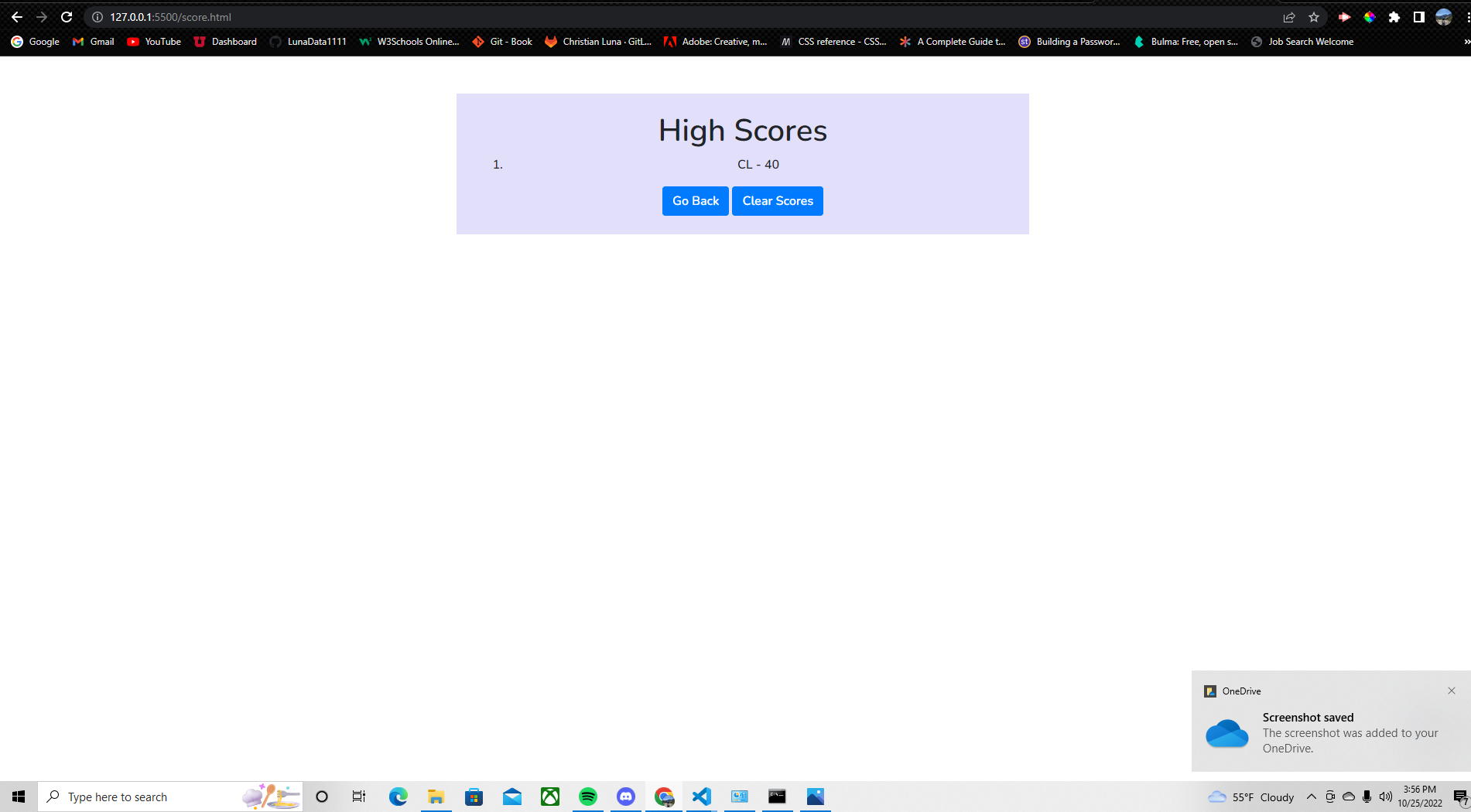Open Visual Studio Code on the taskbar
The height and width of the screenshot is (812, 1471).
(701, 797)
